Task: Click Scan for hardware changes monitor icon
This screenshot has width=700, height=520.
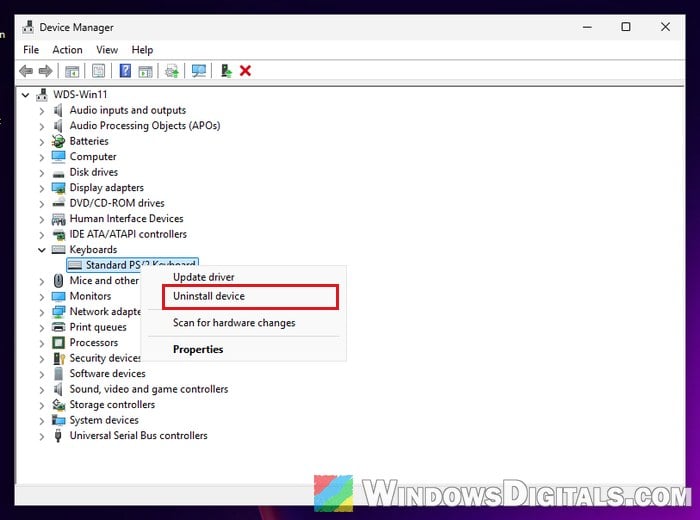Action: [x=199, y=71]
